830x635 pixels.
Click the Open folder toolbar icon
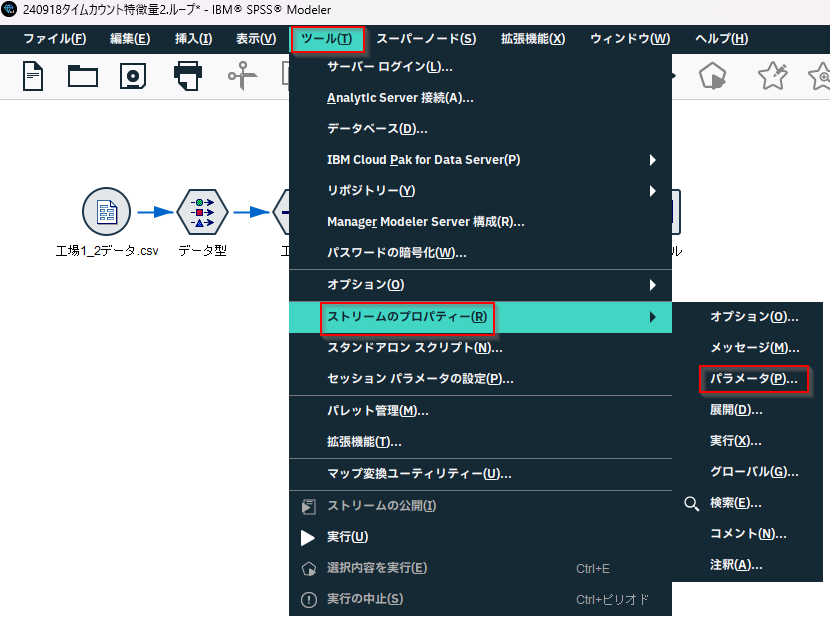(83, 76)
